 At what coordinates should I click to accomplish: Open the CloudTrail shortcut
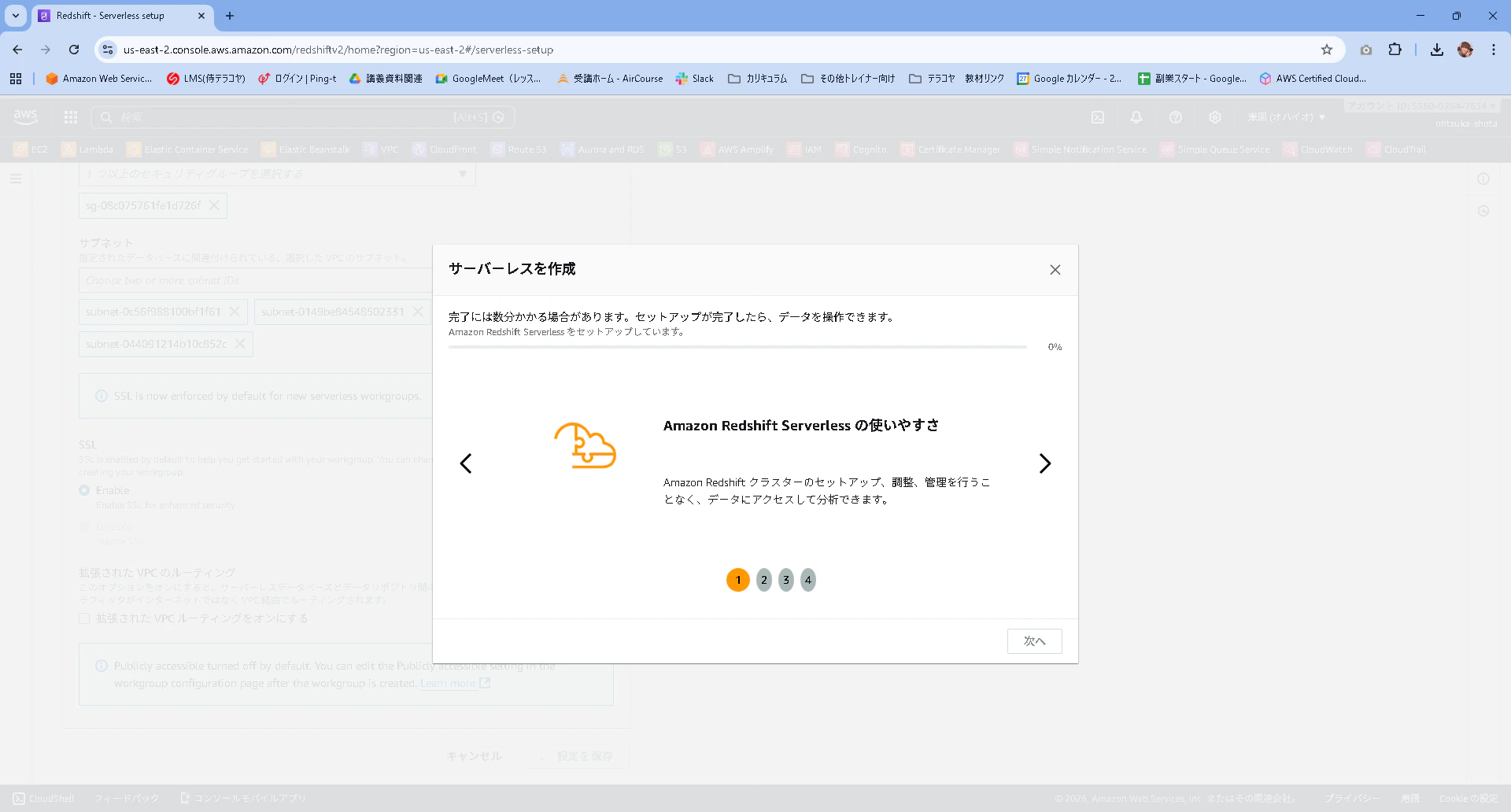pyautogui.click(x=1397, y=149)
